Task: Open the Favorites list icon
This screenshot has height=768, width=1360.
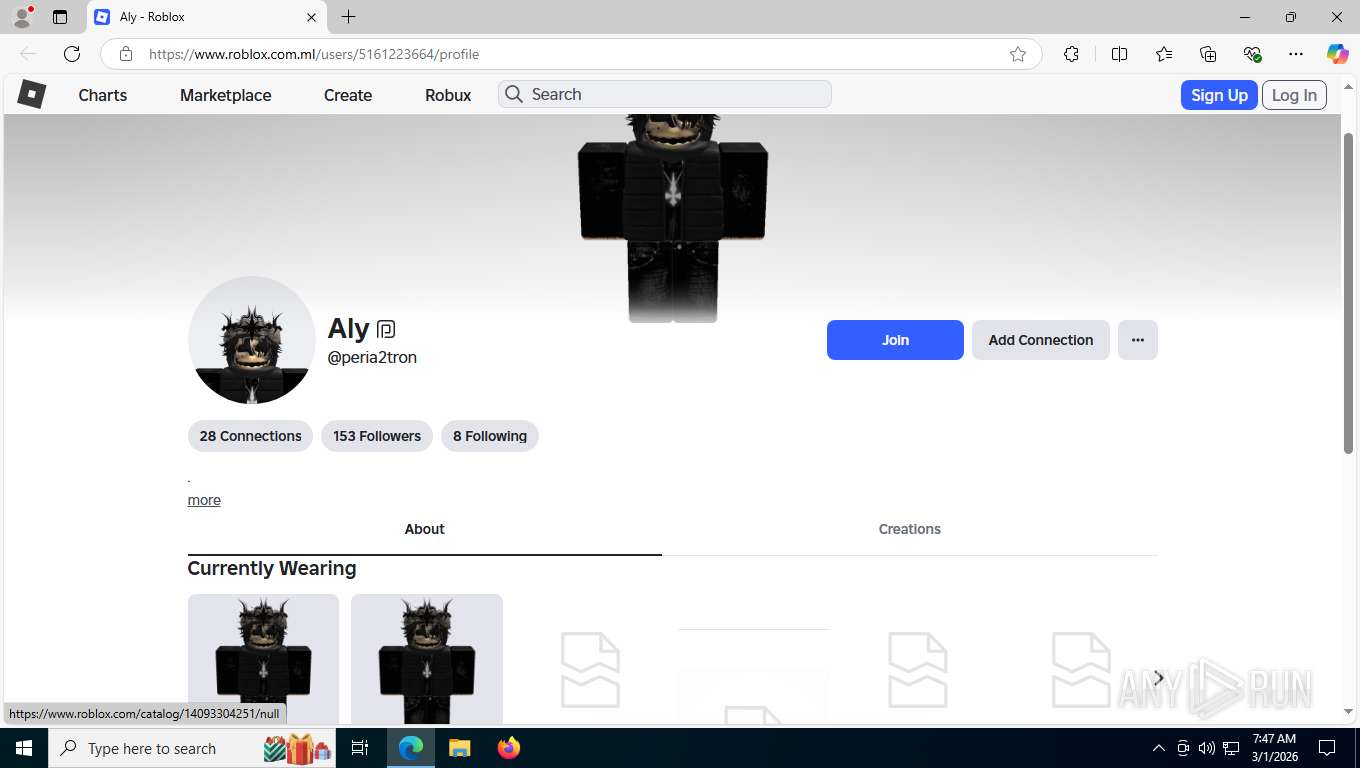Action: click(x=1164, y=54)
